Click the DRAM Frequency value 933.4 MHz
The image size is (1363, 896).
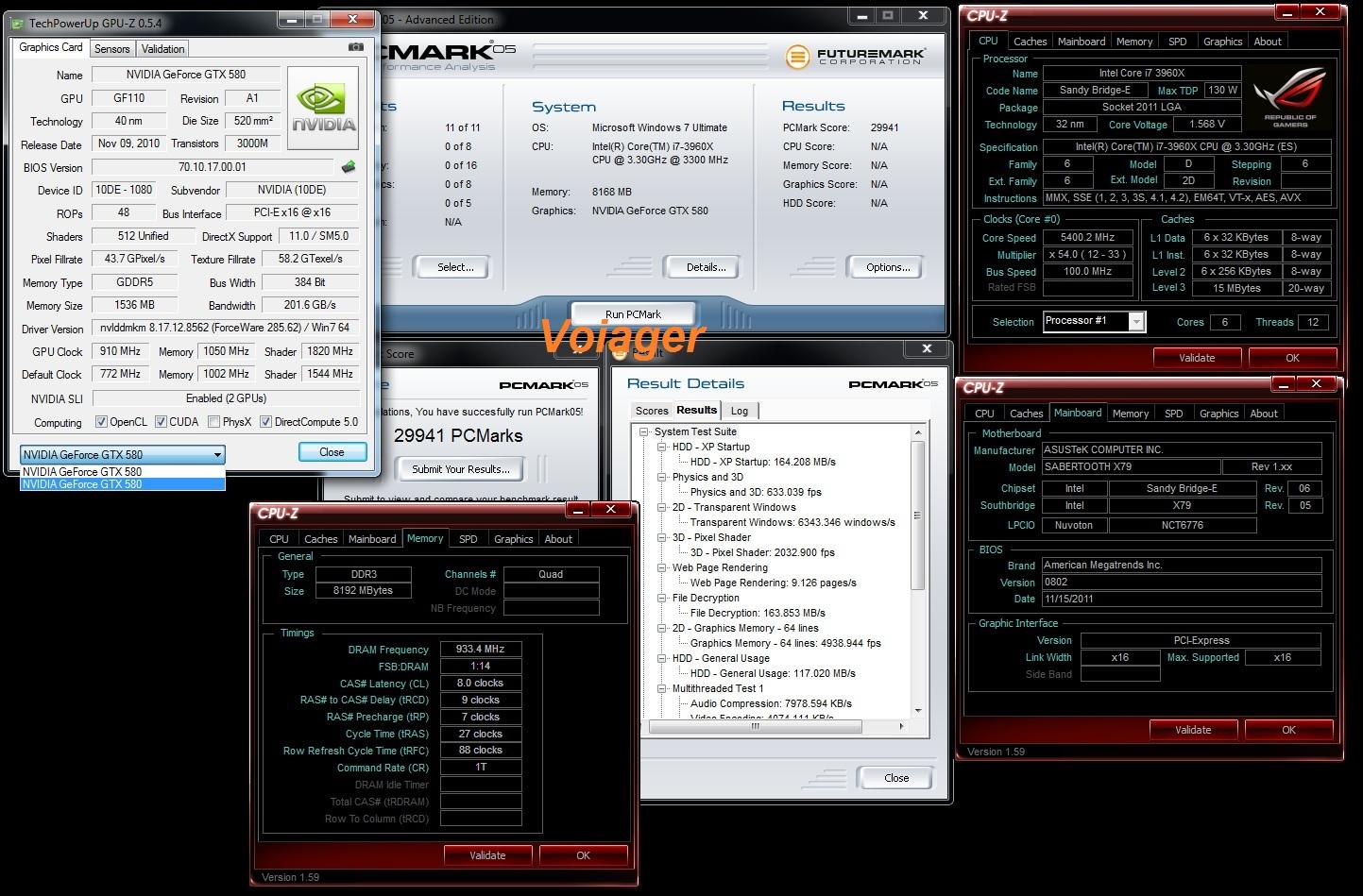click(481, 650)
